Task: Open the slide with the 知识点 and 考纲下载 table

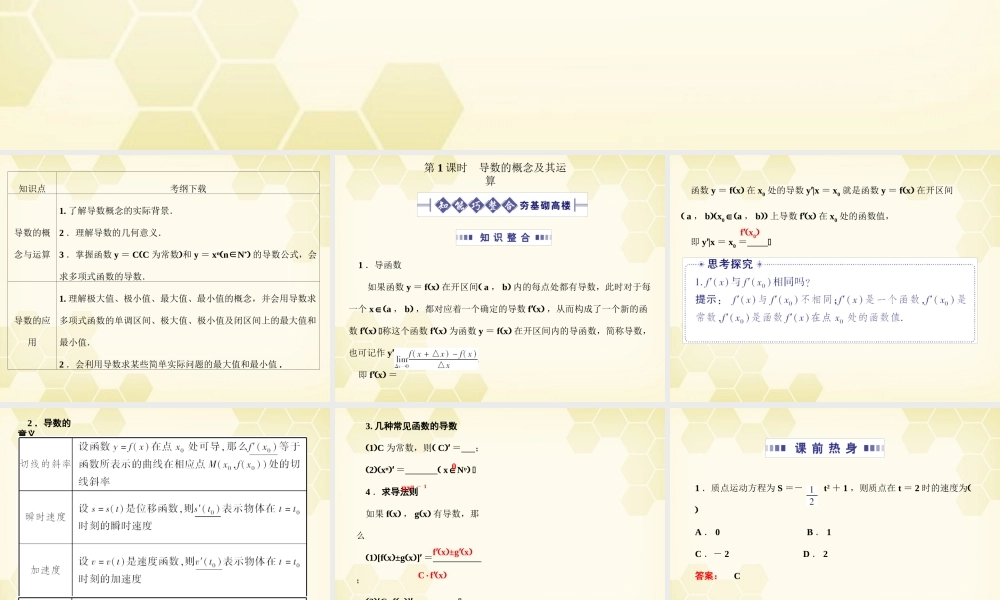Action: click(x=165, y=278)
